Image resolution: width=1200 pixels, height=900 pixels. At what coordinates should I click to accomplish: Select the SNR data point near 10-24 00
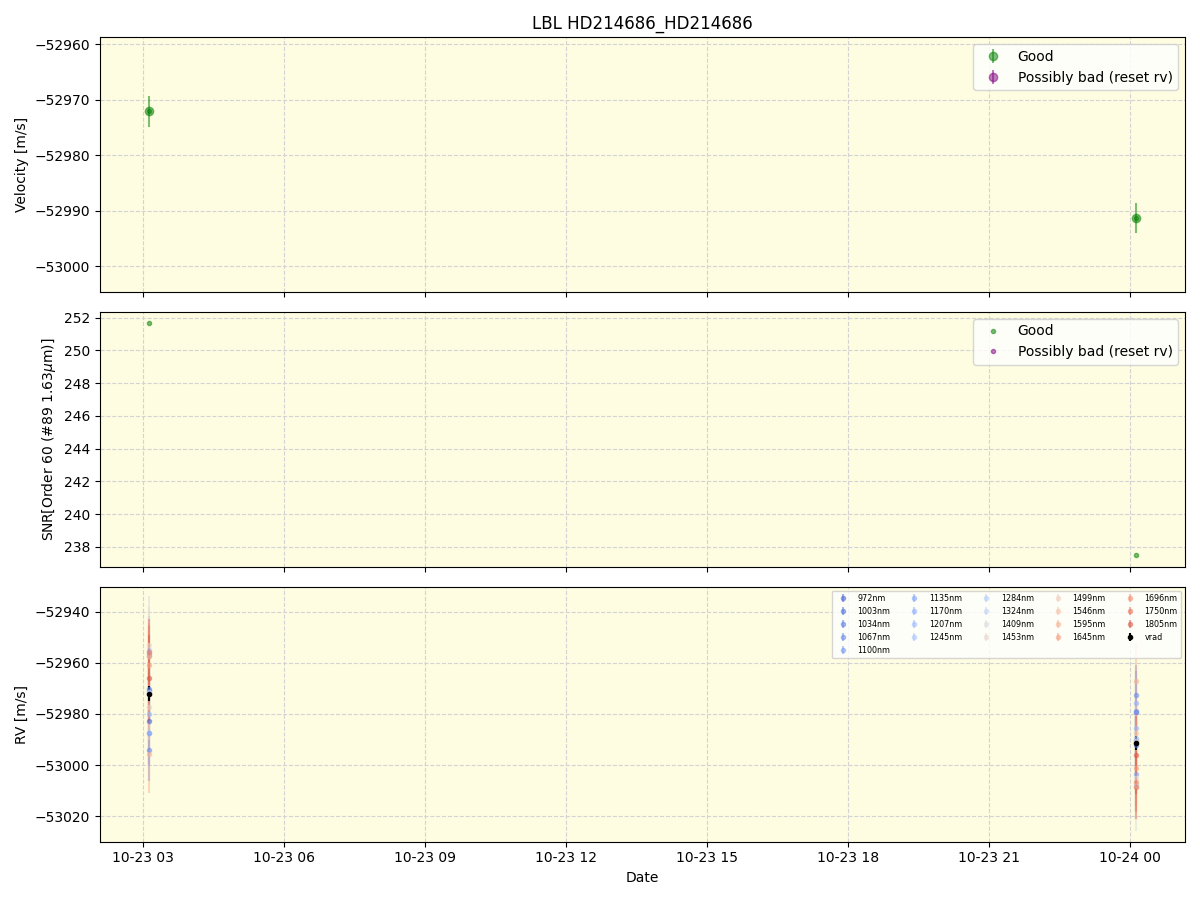pos(1136,554)
